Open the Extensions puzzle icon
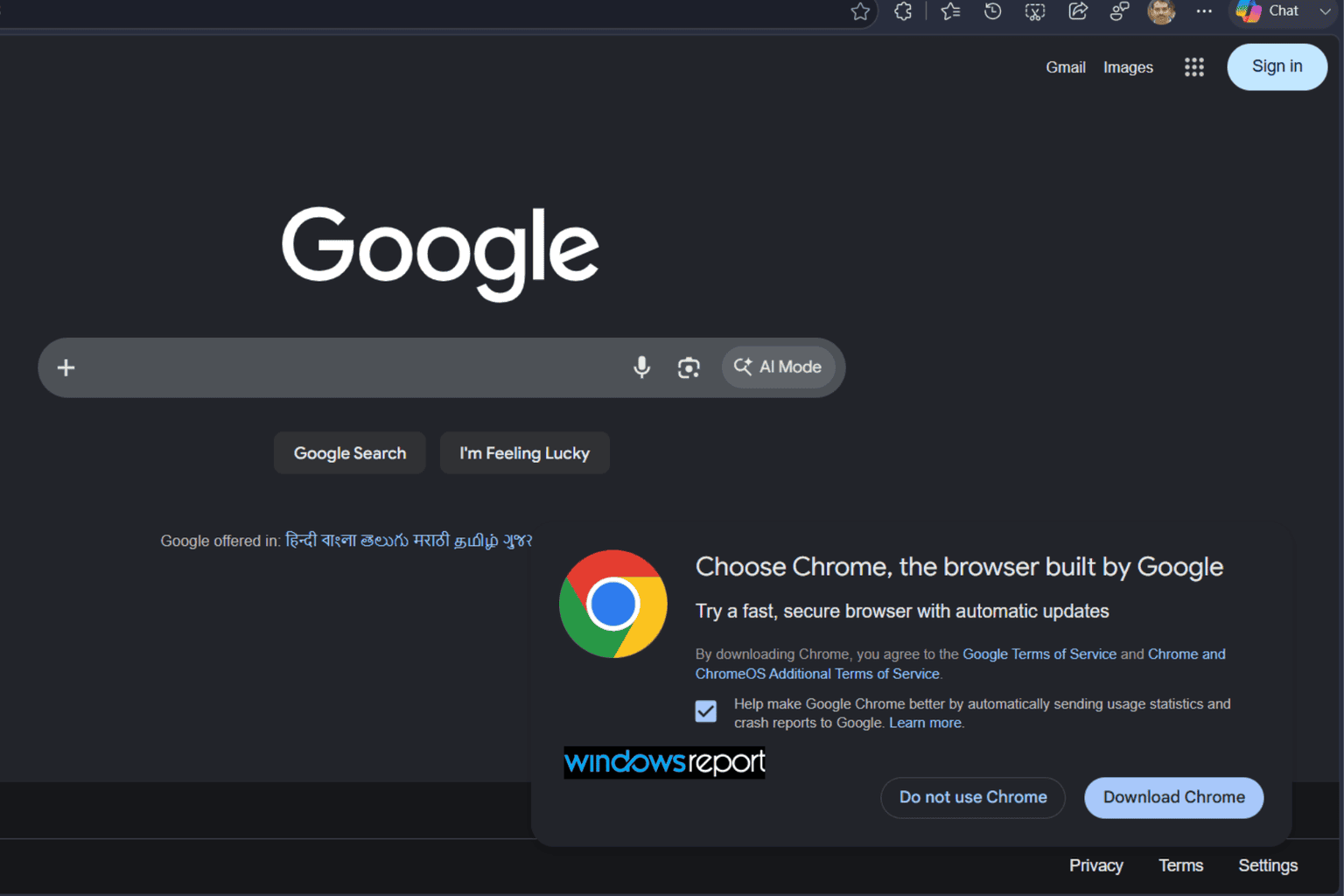Viewport: 1344px width, 896px height. pos(903,11)
